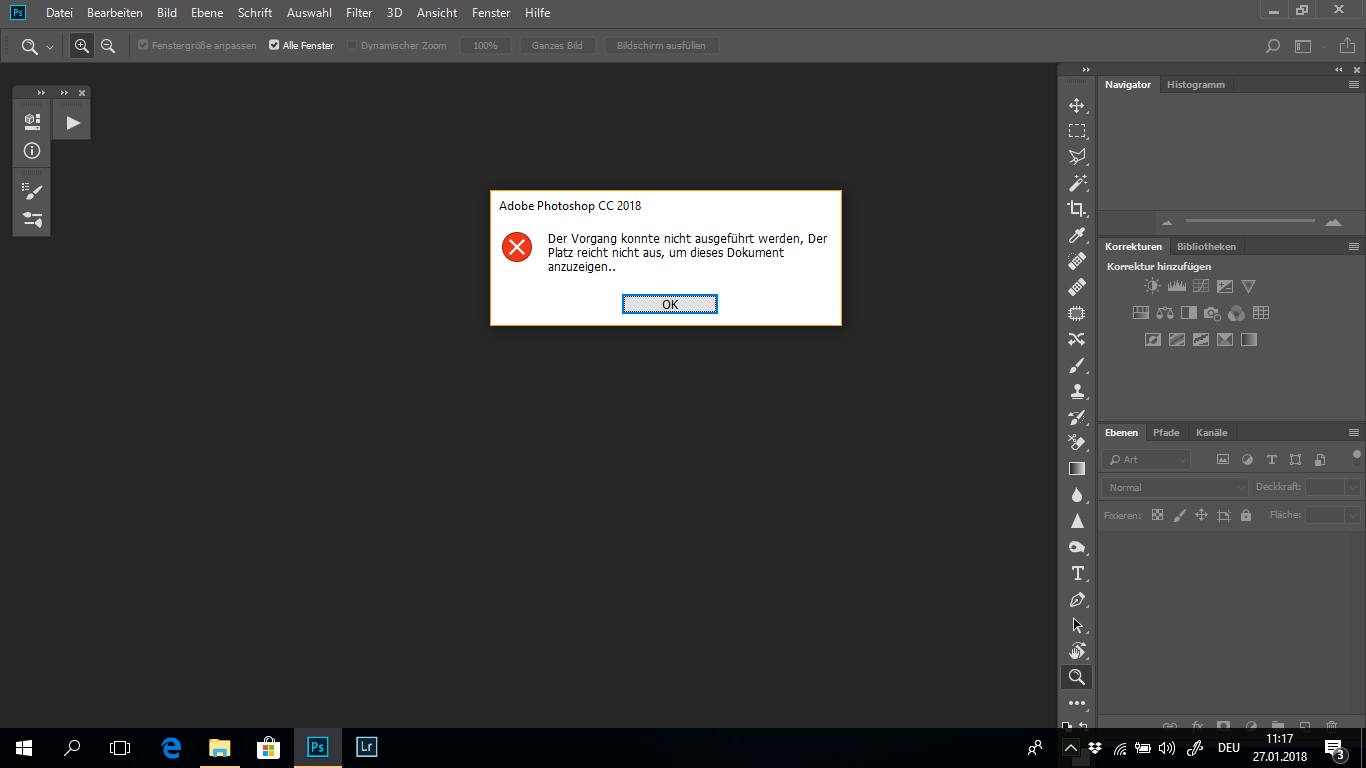Select the Frame tool with dotted square border

[x=1077, y=313]
